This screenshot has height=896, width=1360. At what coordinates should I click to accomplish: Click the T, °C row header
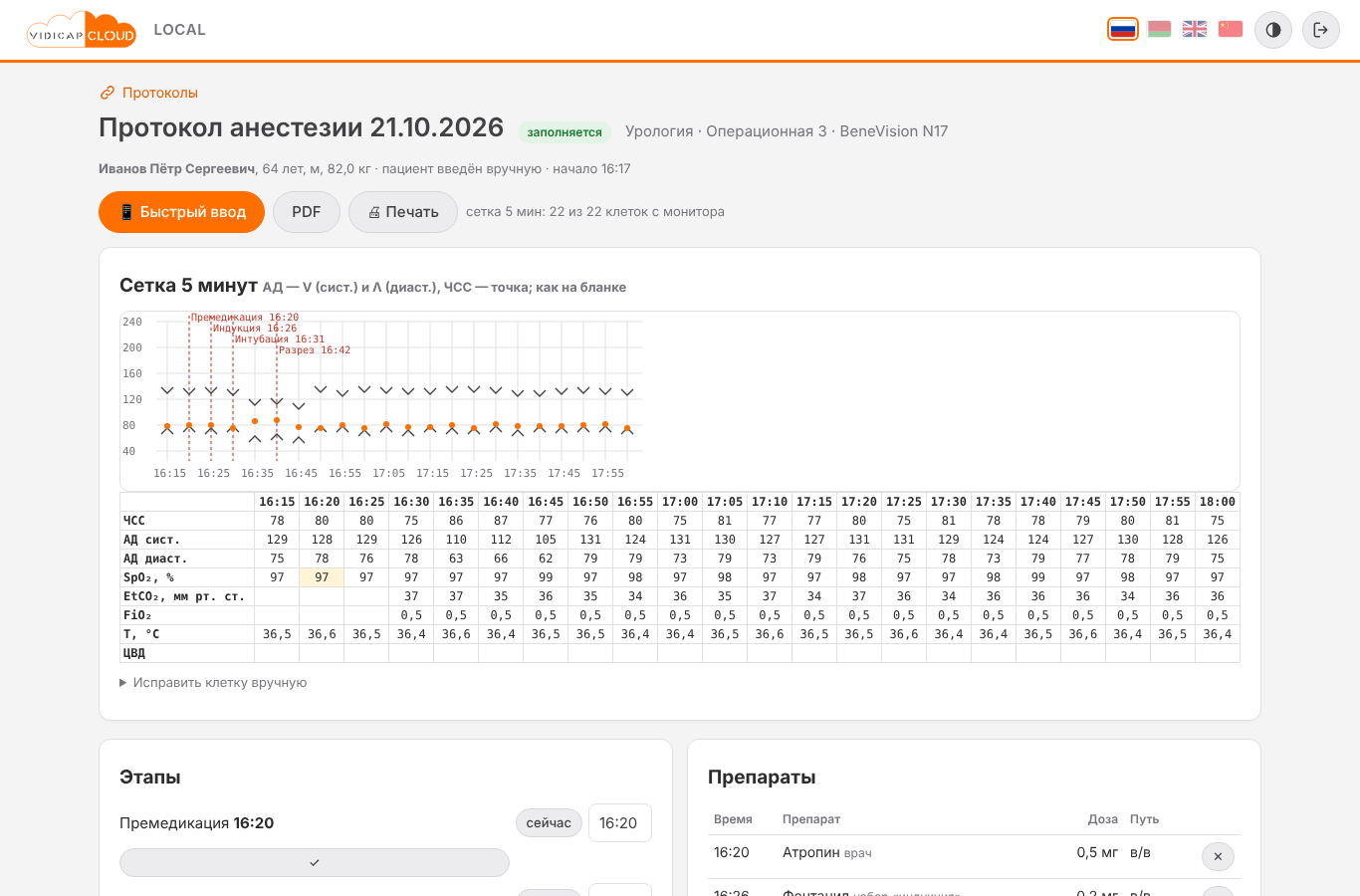tap(187, 634)
